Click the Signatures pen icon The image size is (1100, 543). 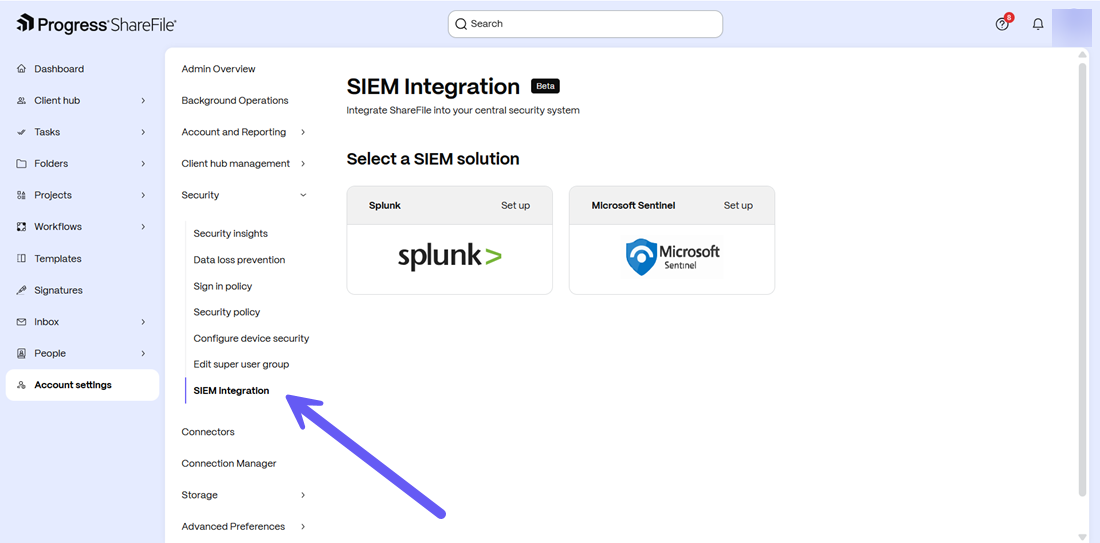click(x=21, y=290)
